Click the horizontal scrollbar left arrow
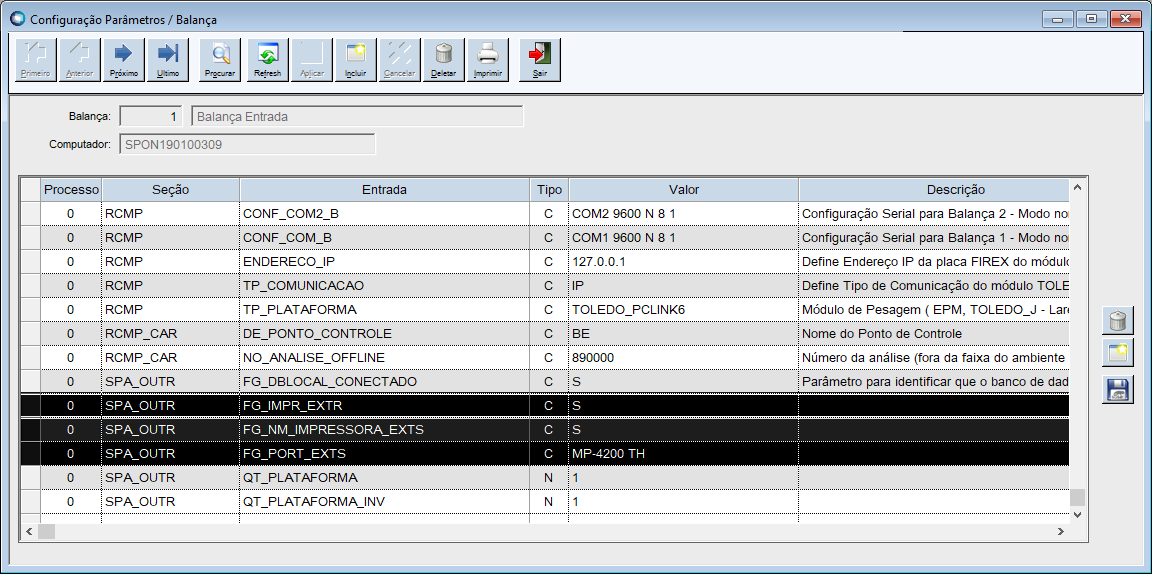This screenshot has height=574, width=1152. pos(29,531)
